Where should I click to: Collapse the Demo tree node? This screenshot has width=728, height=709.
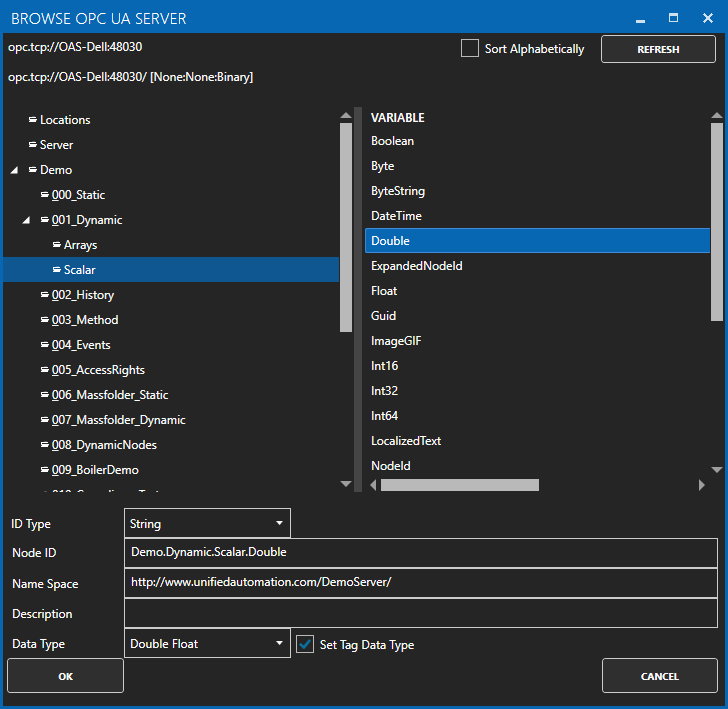tap(14, 171)
